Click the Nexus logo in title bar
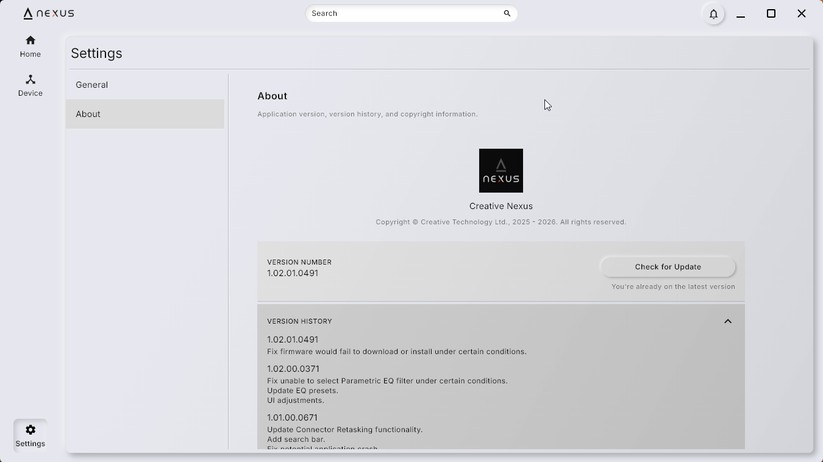Image resolution: width=823 pixels, height=462 pixels. [49, 14]
